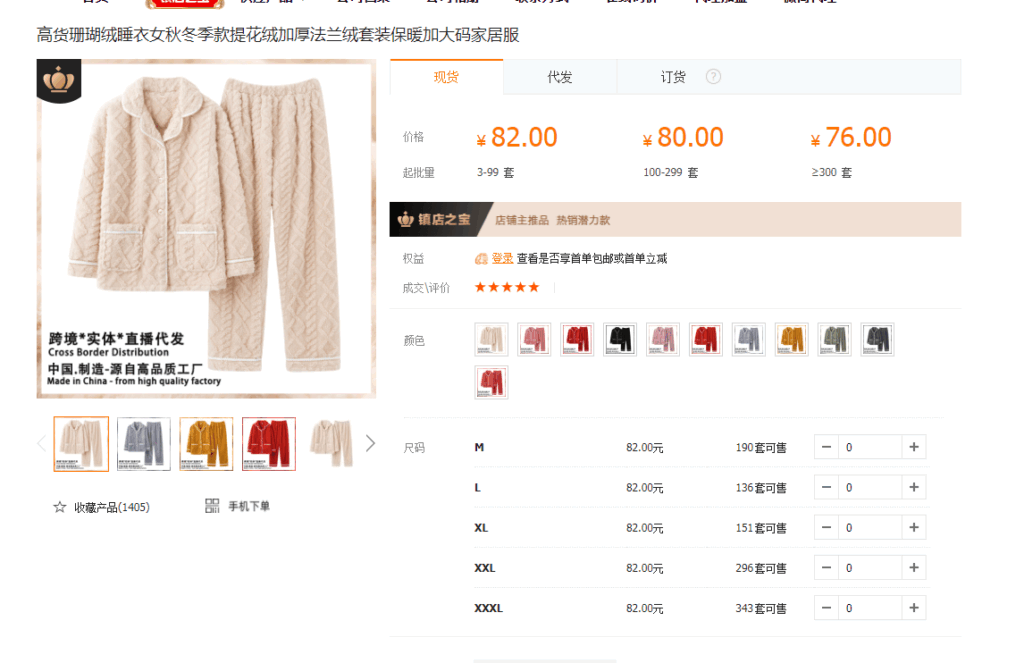Image resolution: width=1024 pixels, height=663 pixels.
Task: Open the main beige pajama product image
Action: (x=206, y=229)
